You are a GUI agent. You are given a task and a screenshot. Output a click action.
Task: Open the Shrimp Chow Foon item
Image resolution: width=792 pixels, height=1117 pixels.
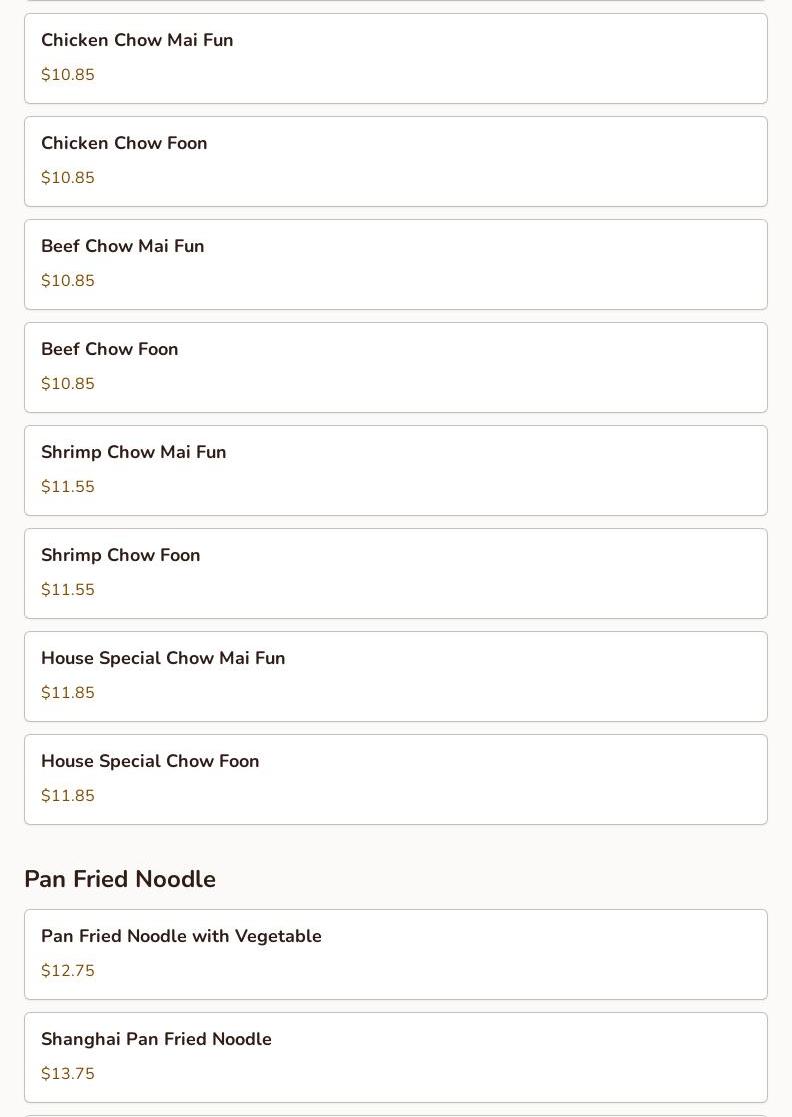click(120, 556)
